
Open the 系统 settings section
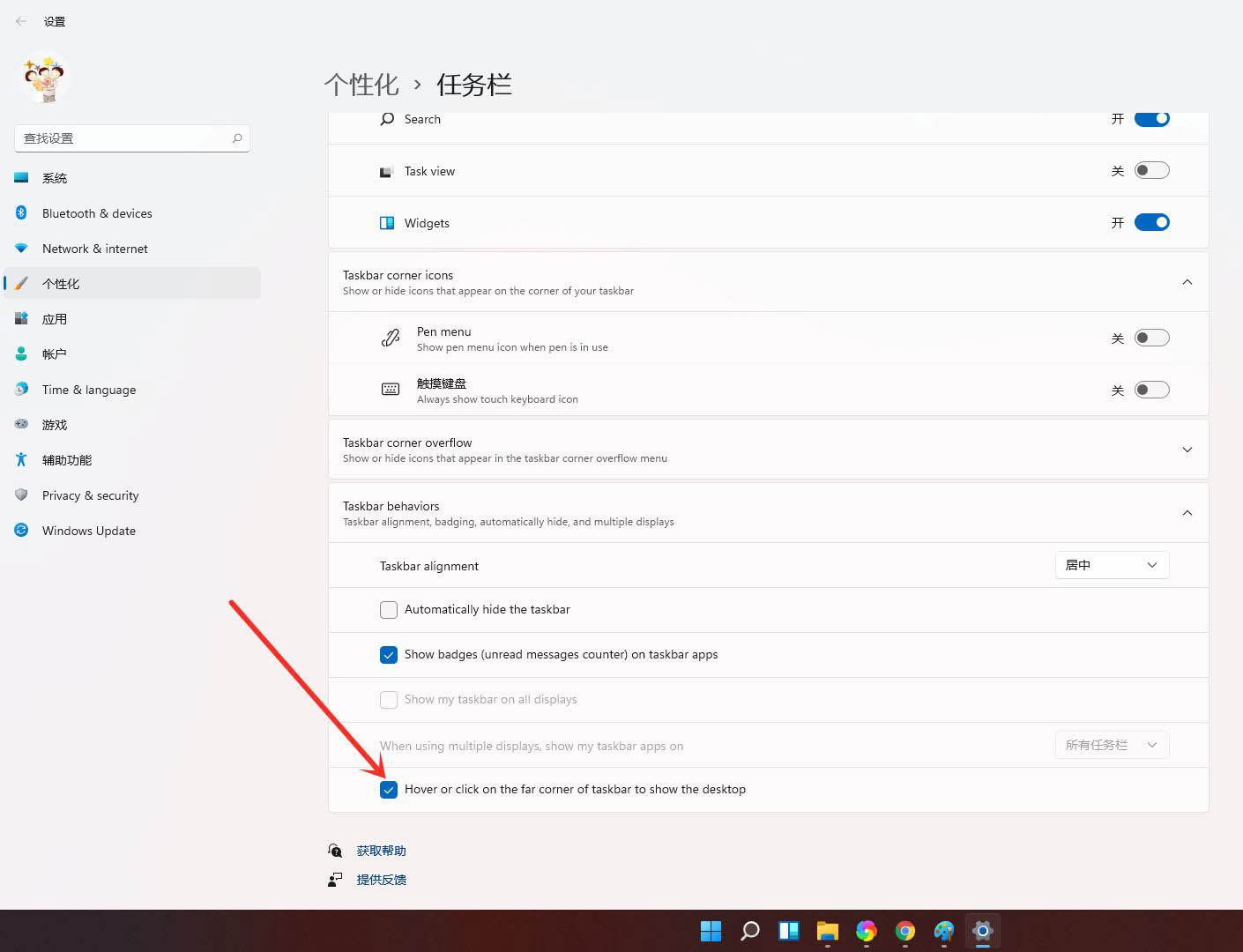point(55,177)
